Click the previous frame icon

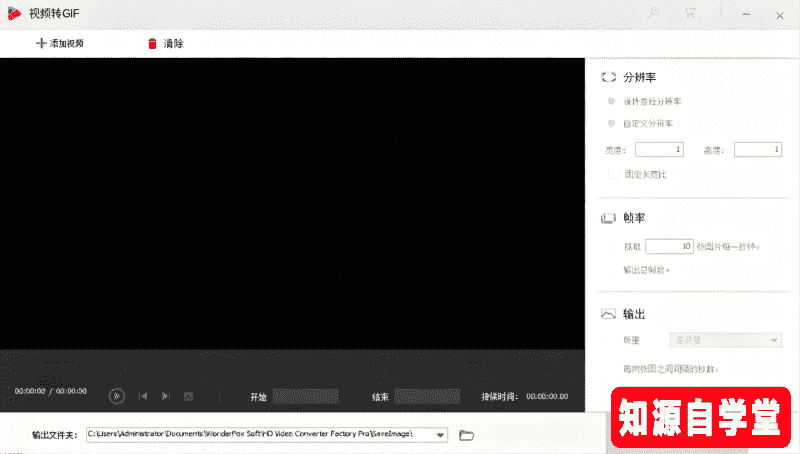click(x=143, y=396)
